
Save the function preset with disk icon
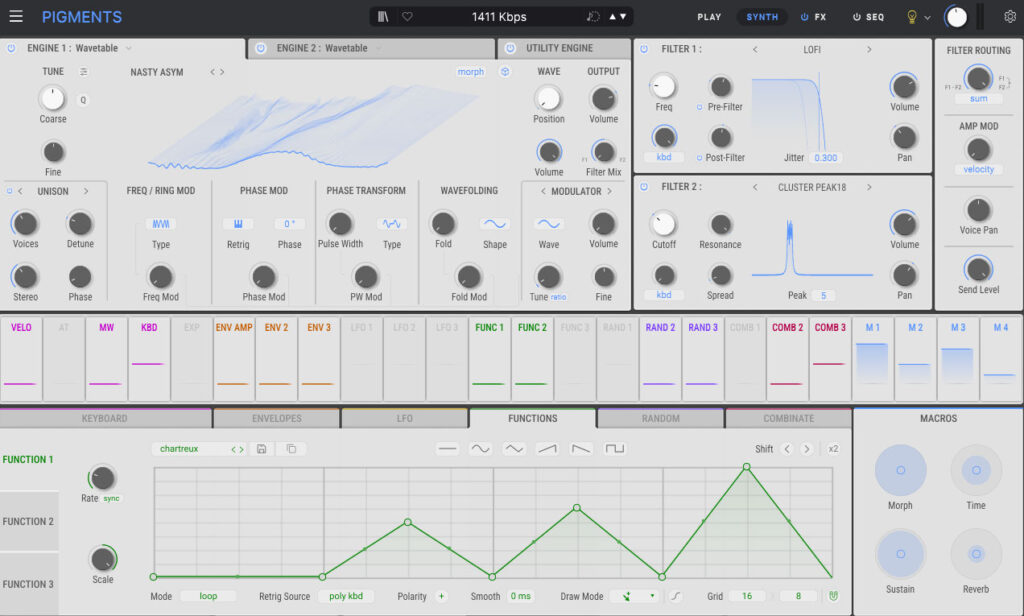point(261,449)
